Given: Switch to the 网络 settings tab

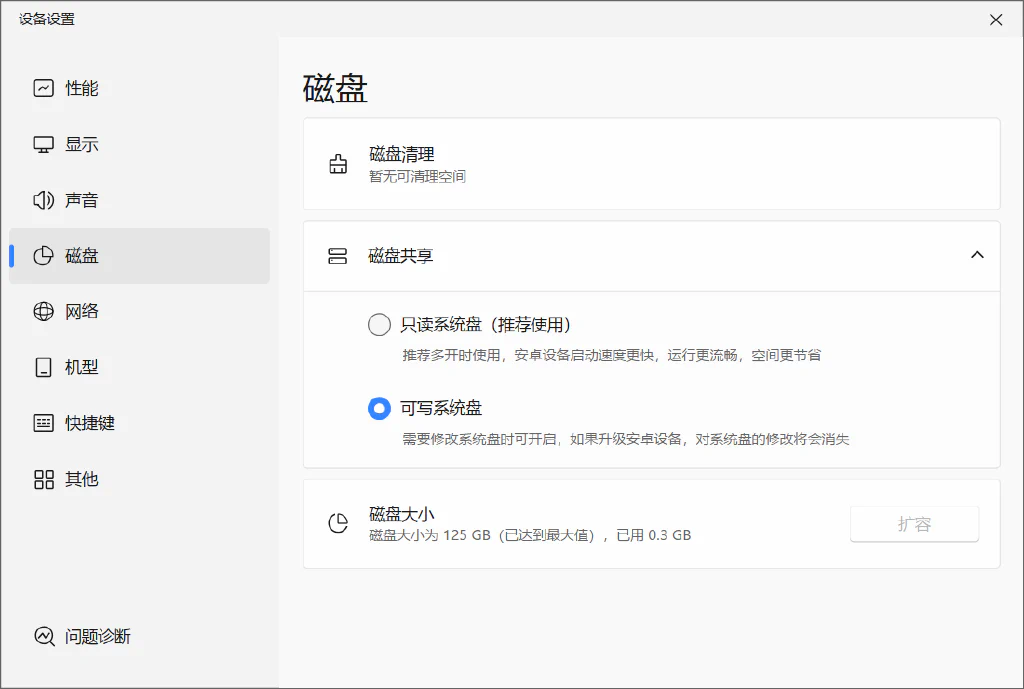Looking at the screenshot, I should (139, 312).
